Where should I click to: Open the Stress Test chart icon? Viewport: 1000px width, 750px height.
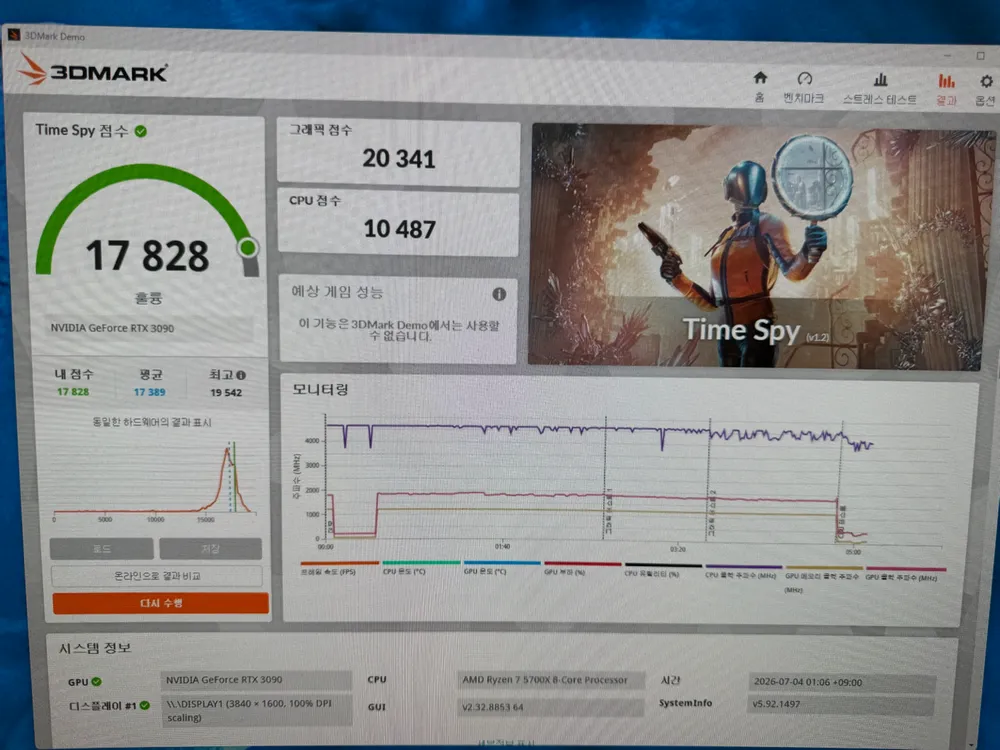pyautogui.click(x=880, y=80)
